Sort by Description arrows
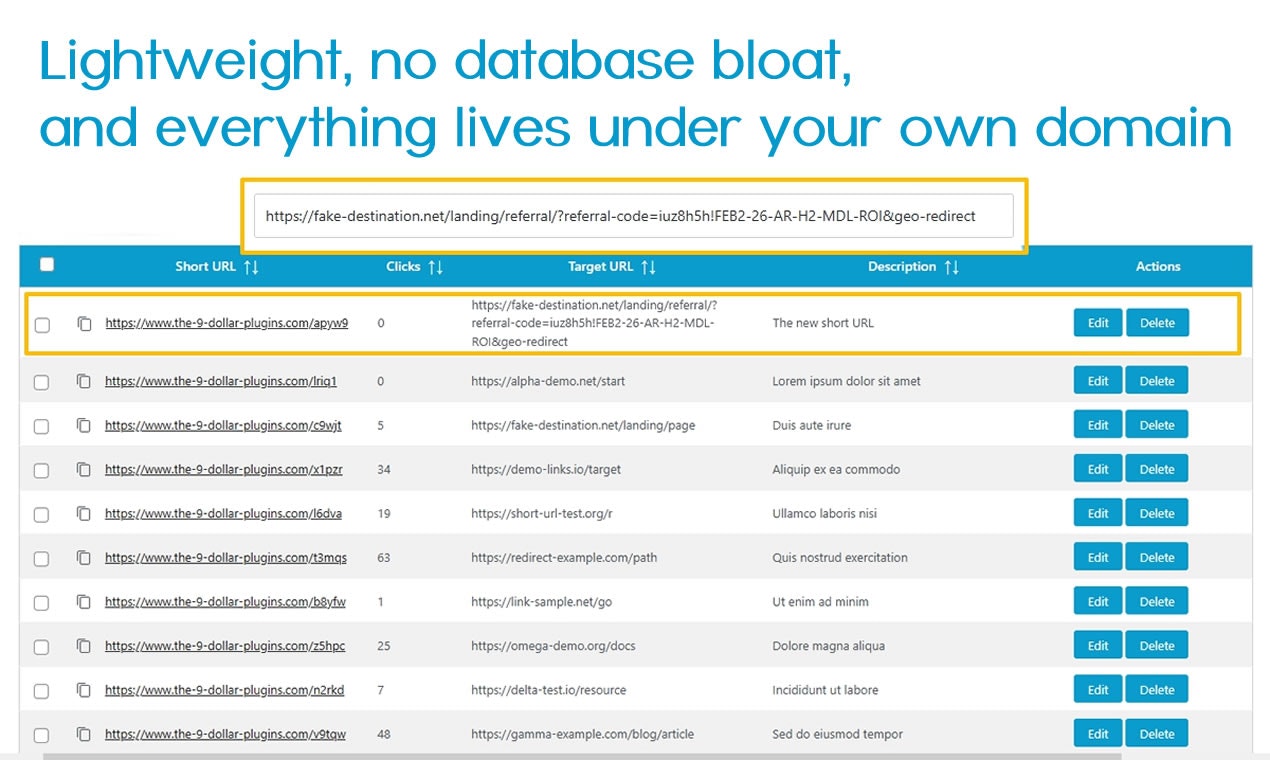1270x760 pixels. point(951,267)
